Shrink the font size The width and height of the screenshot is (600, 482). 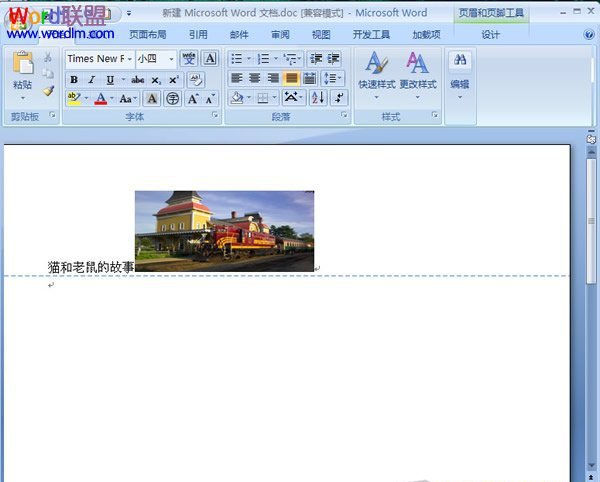(x=210, y=99)
